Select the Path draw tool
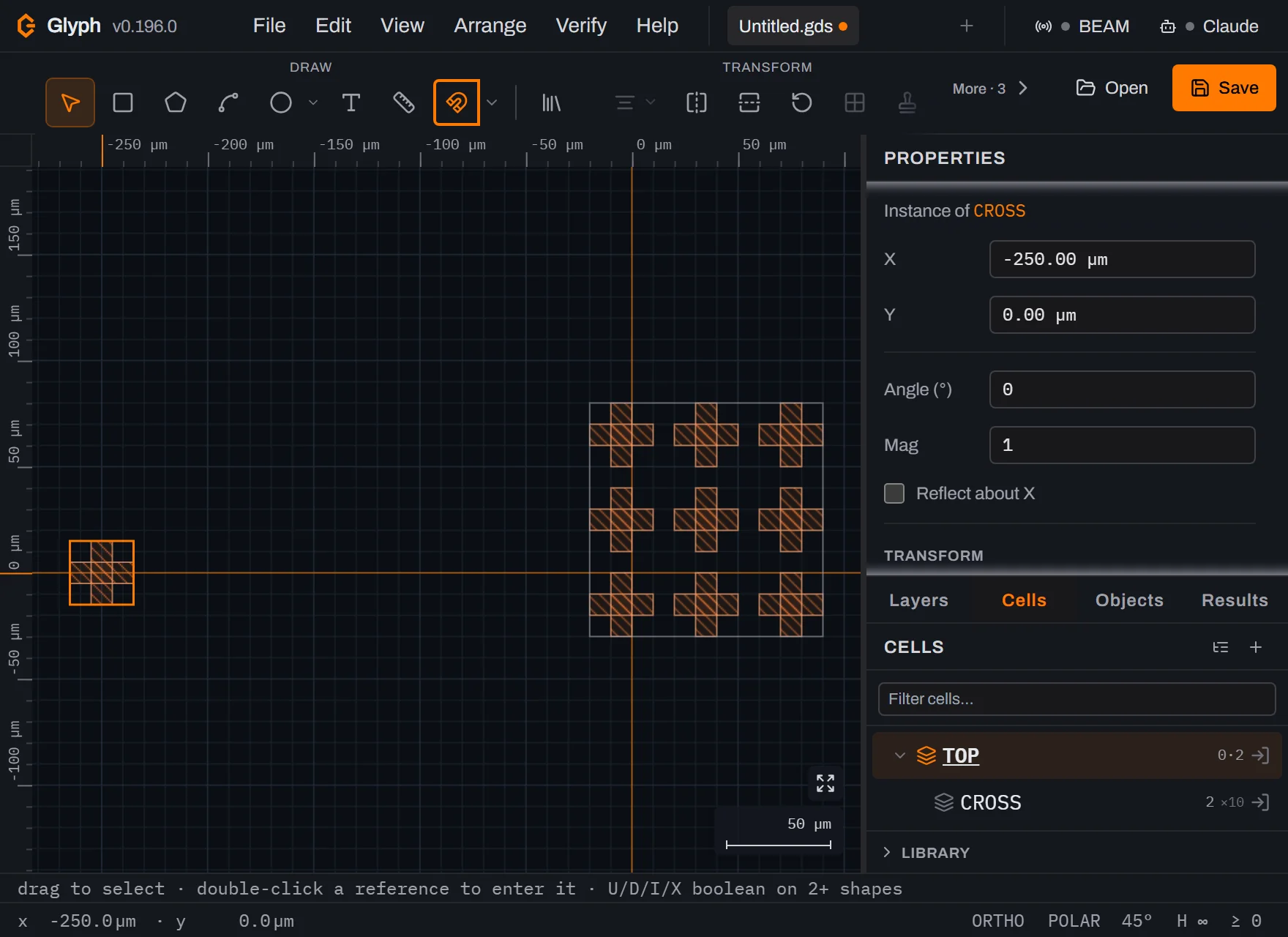Viewport: 1288px width, 937px height. 228,102
